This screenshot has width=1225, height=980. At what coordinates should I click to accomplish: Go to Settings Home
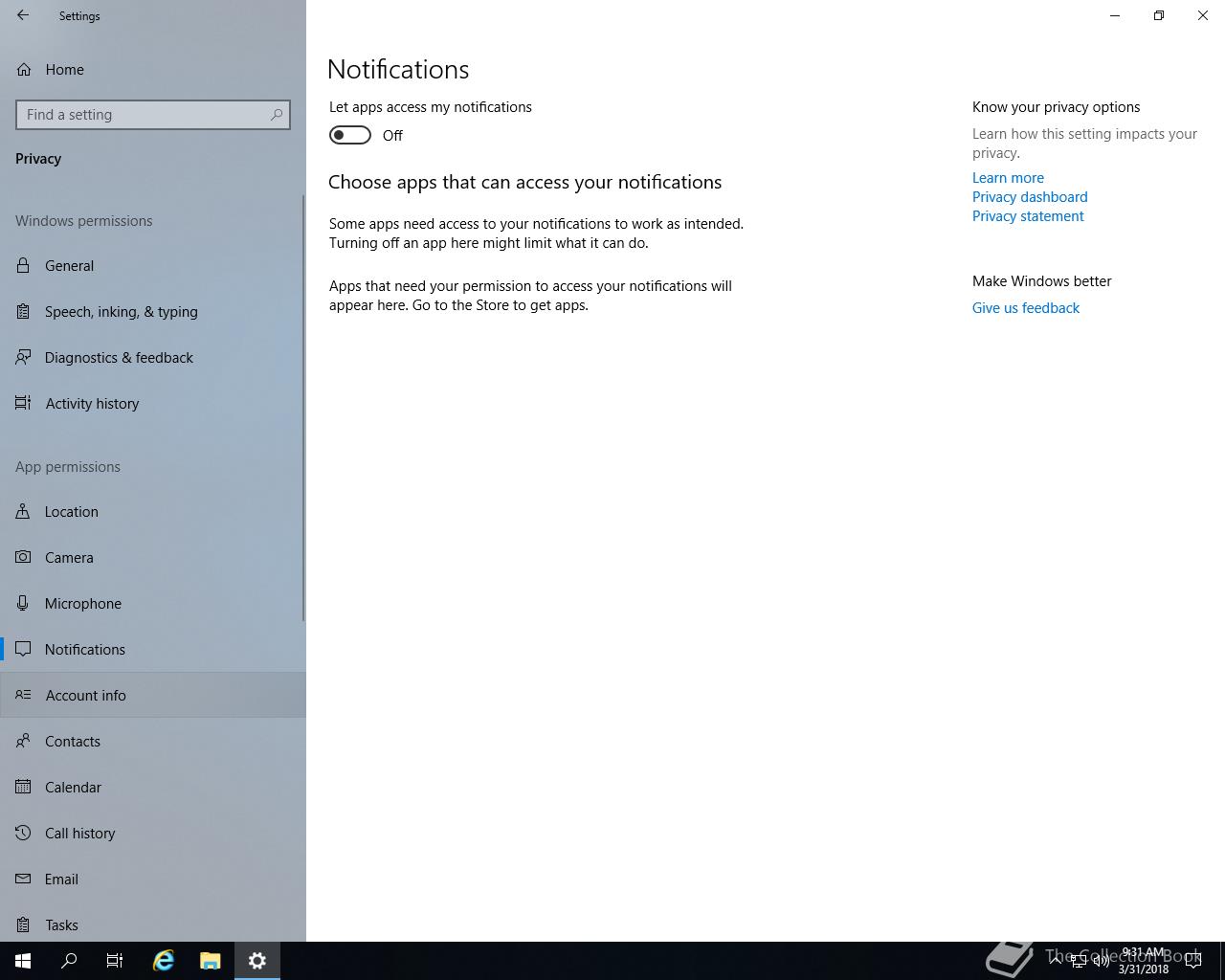[153, 70]
